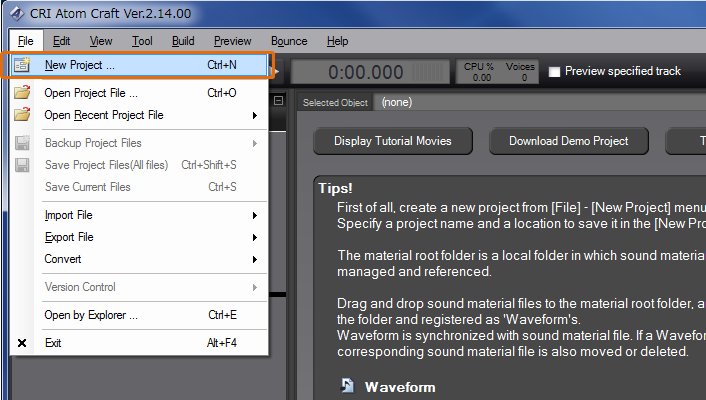
Task: Click the Save Project Files floppy icon
Action: (x=22, y=165)
